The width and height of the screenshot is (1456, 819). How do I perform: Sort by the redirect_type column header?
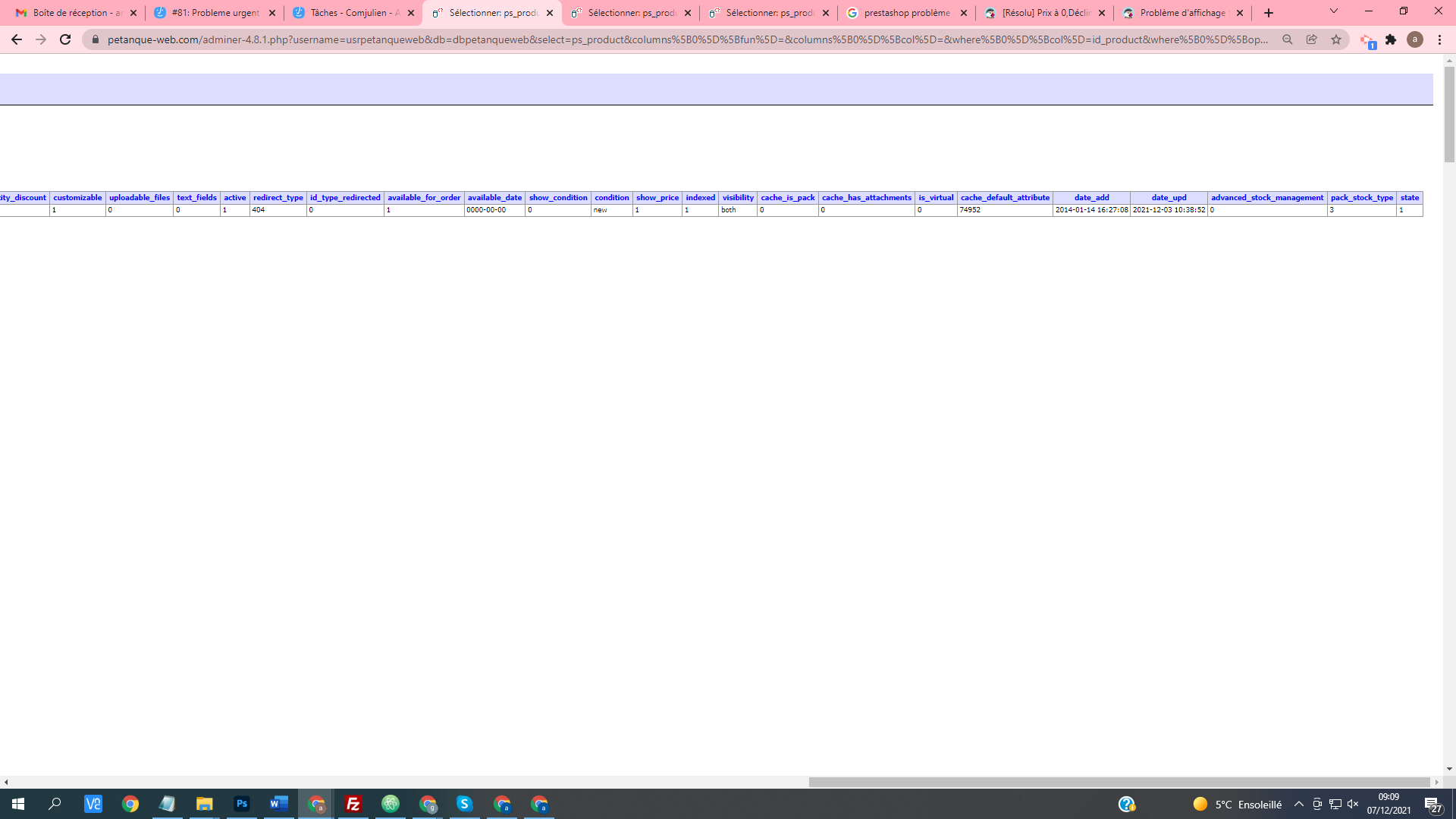pos(278,197)
